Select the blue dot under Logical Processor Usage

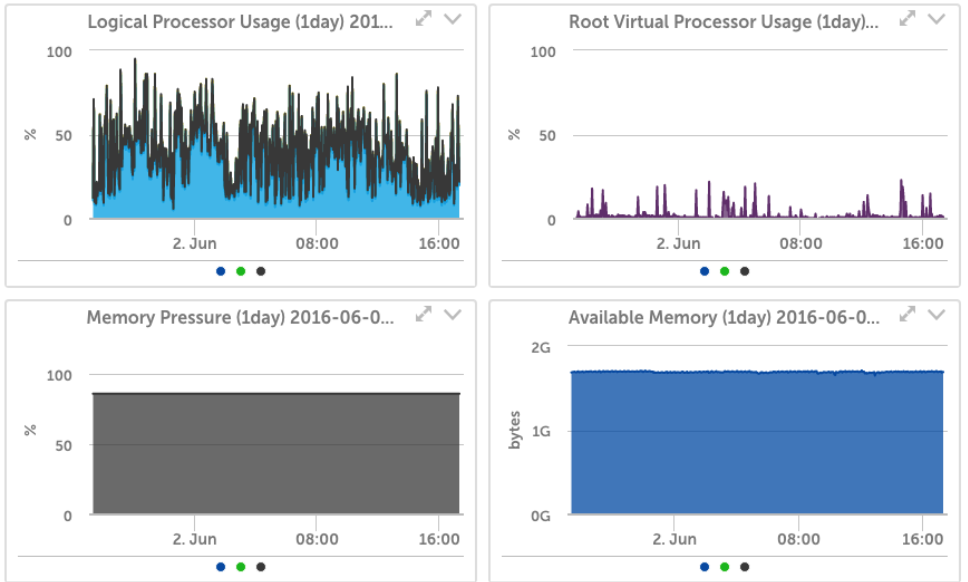(220, 270)
